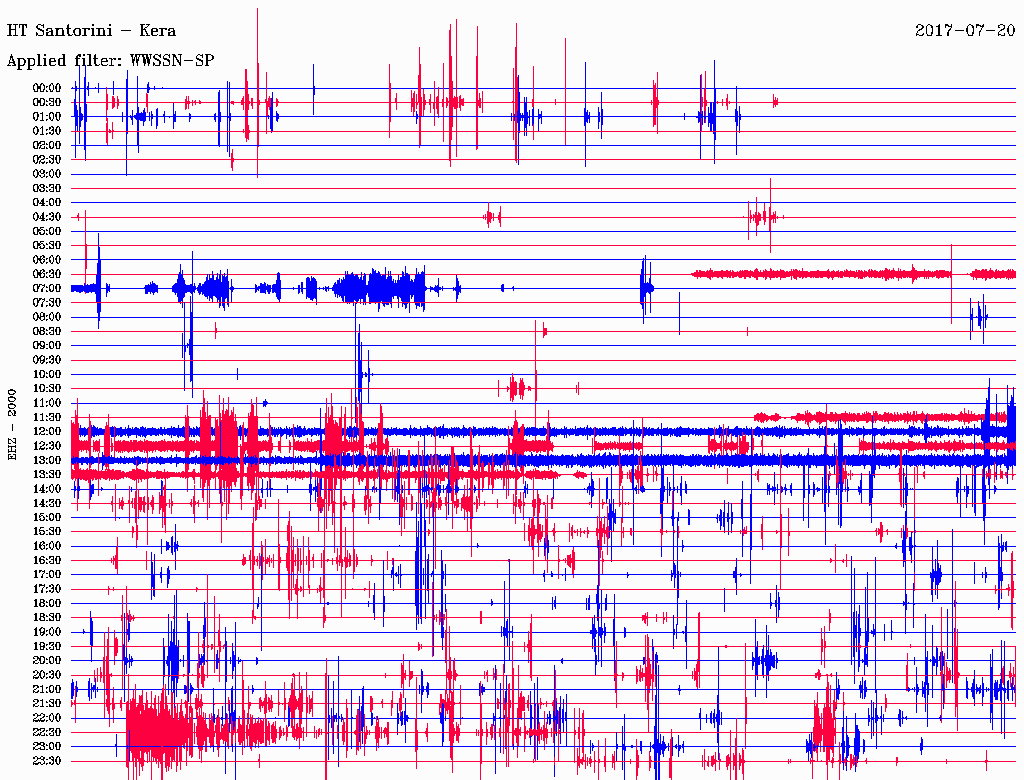The image size is (1024, 780).
Task: Click the 08:30 time row label
Action: tap(47, 331)
